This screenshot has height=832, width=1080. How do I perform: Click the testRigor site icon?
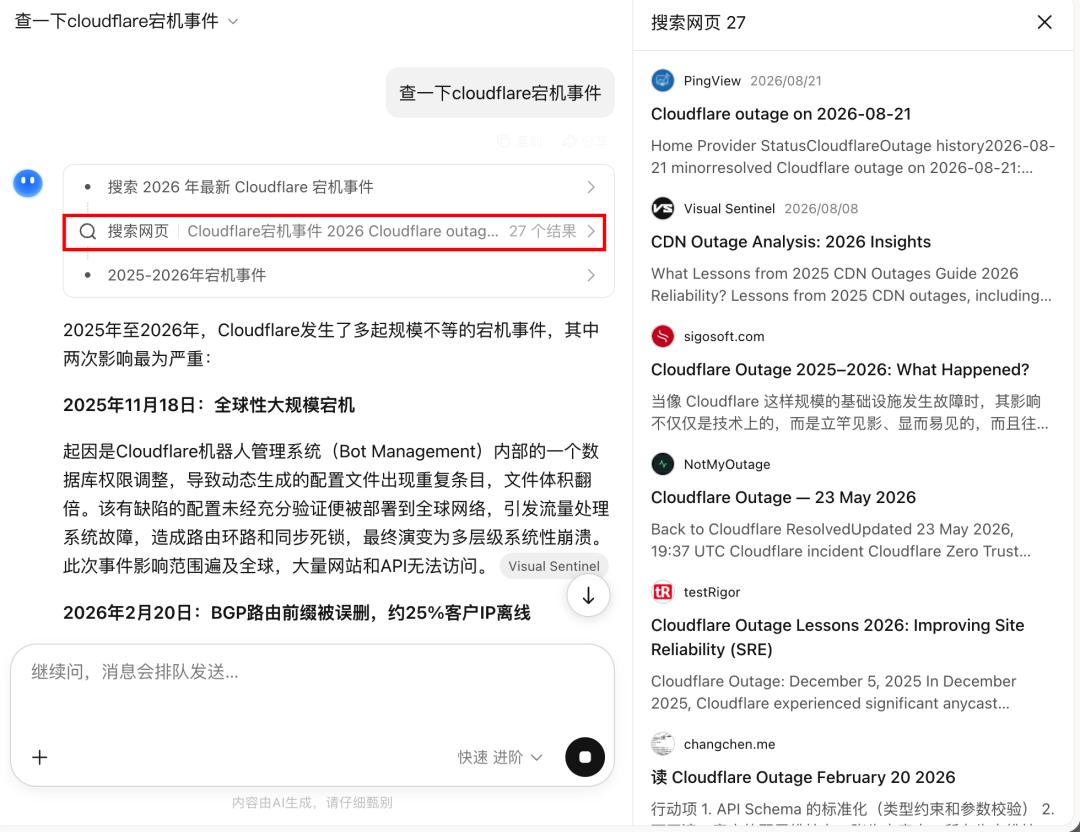(663, 592)
